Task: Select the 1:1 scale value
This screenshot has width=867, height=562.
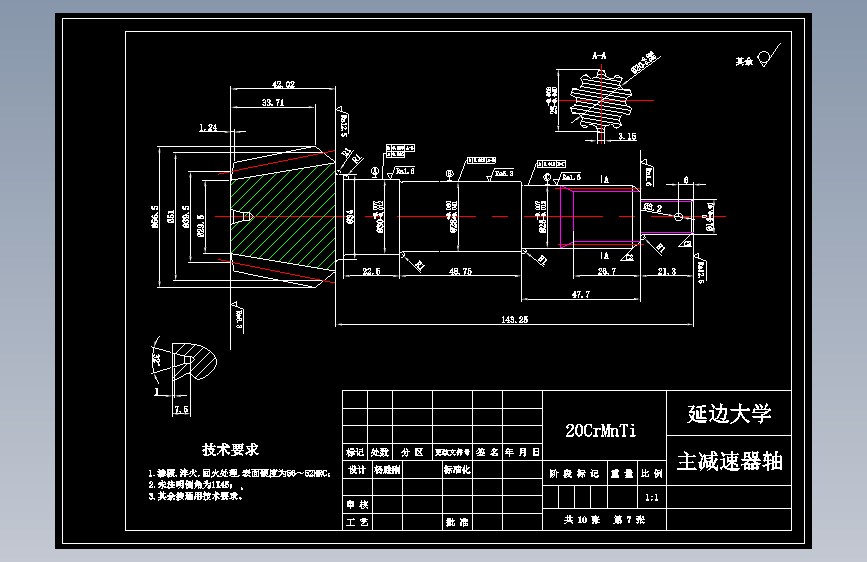Action: pos(652,497)
